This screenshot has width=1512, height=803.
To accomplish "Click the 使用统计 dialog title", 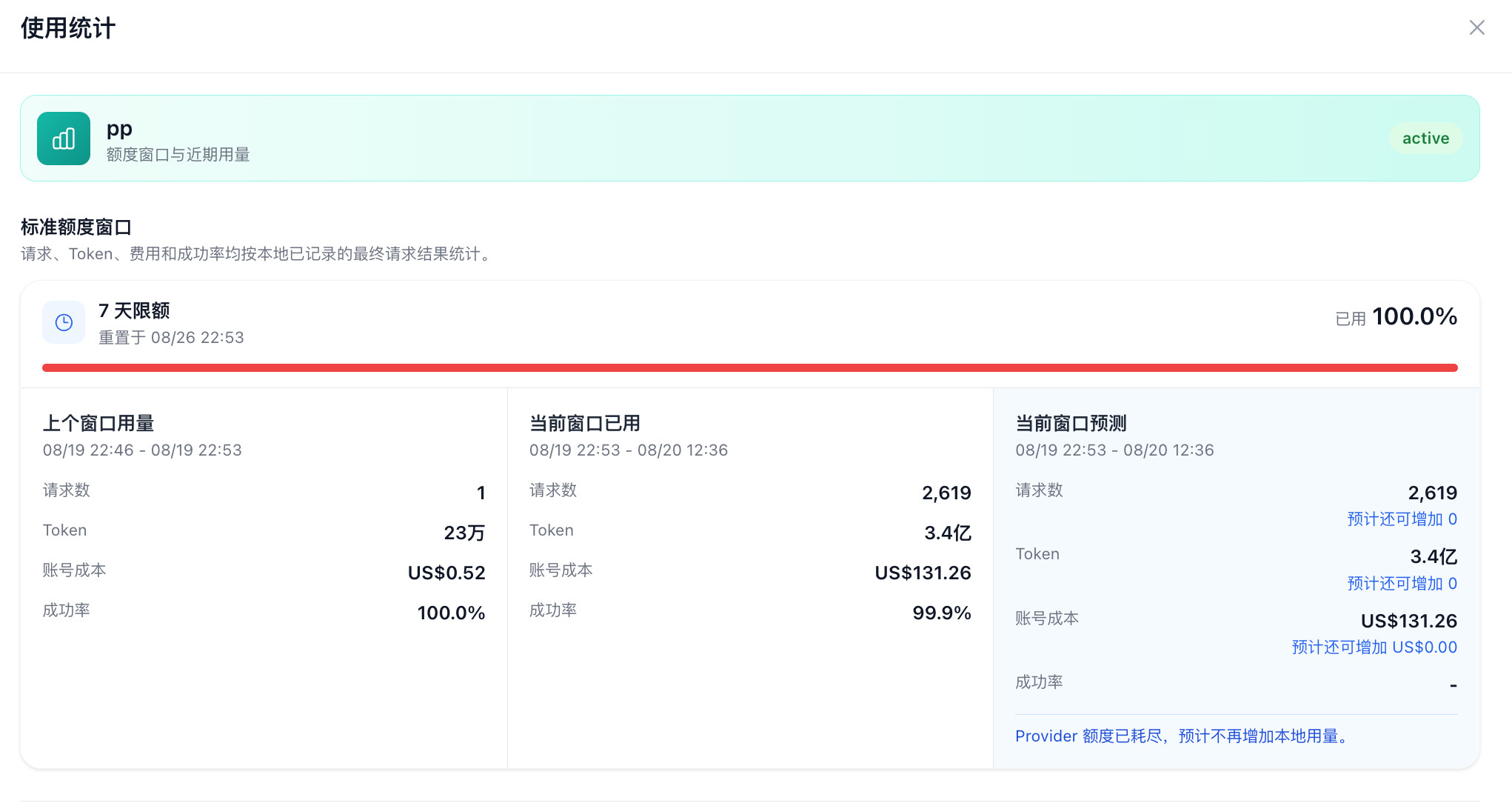I will (68, 28).
